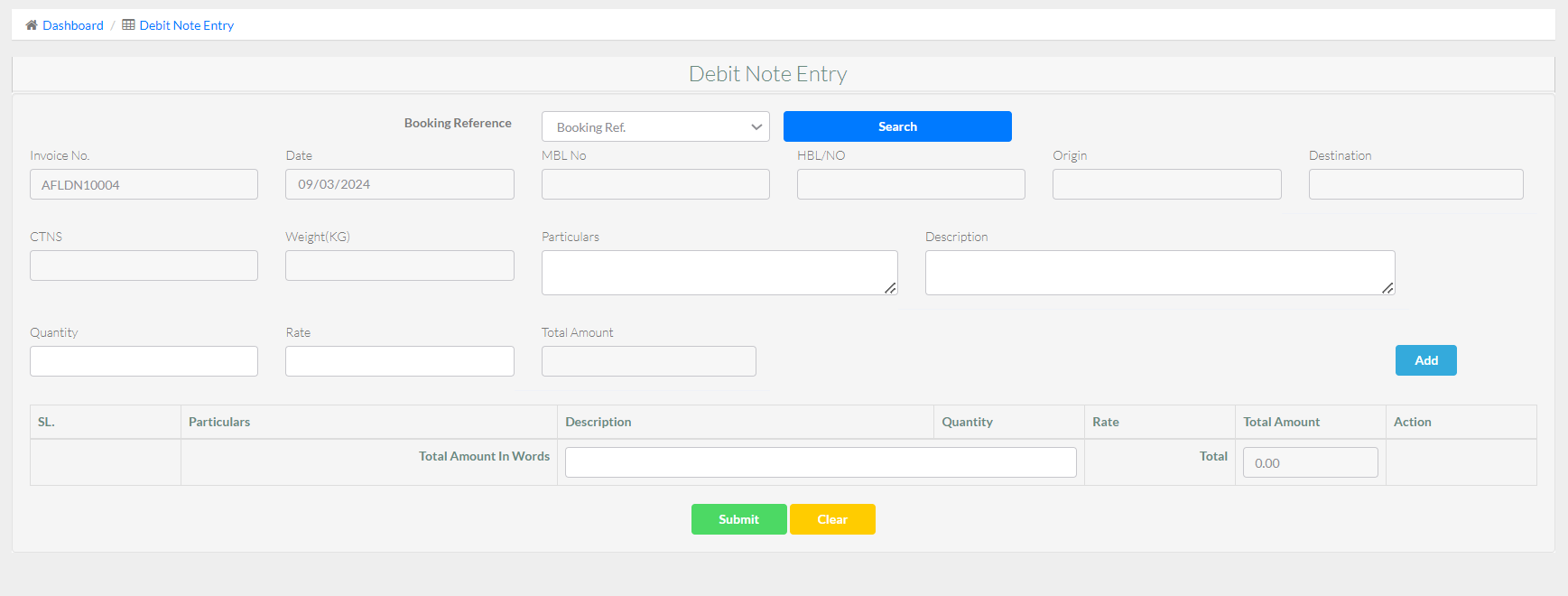Open the Dashboard breadcrumb link
Screen dimensions: 1568x596
click(73, 25)
